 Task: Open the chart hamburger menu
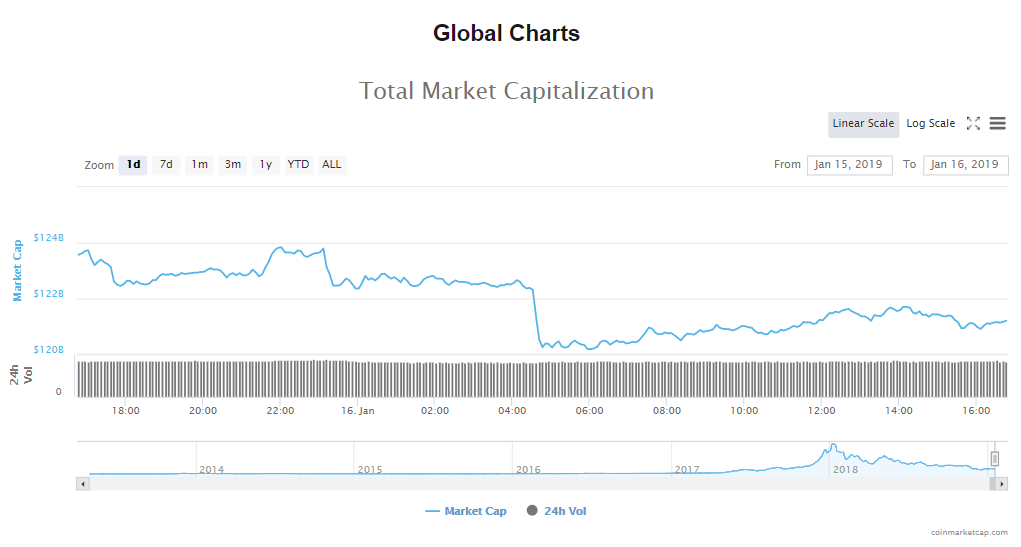pyautogui.click(x=997, y=124)
